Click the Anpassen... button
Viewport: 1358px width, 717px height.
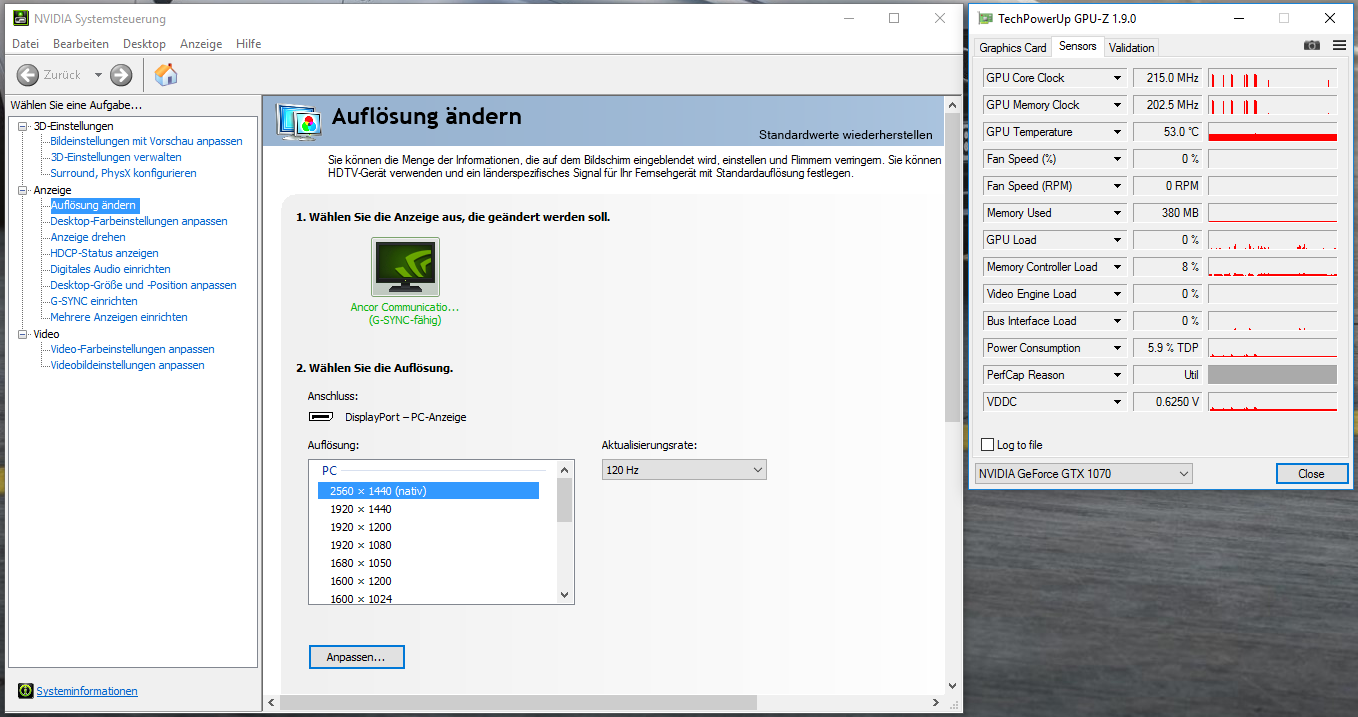point(356,657)
